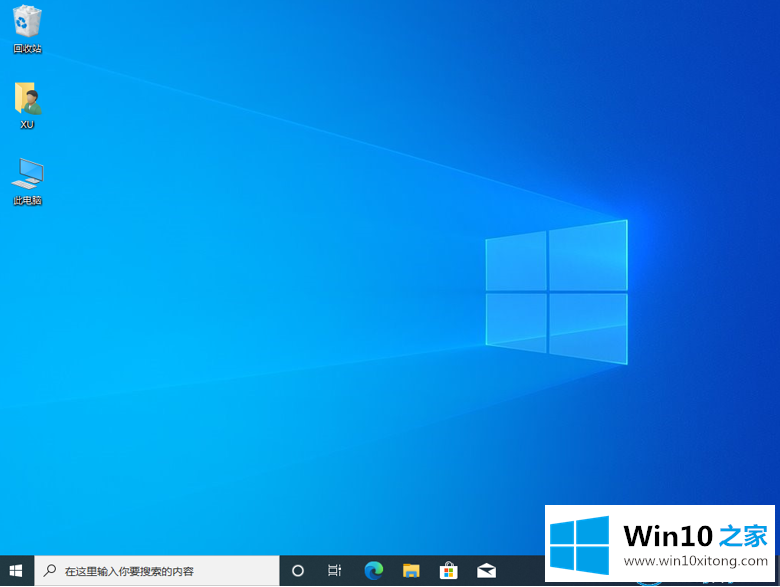780x587 pixels.
Task: Open Microsoft Store from the taskbar
Action: [448, 571]
